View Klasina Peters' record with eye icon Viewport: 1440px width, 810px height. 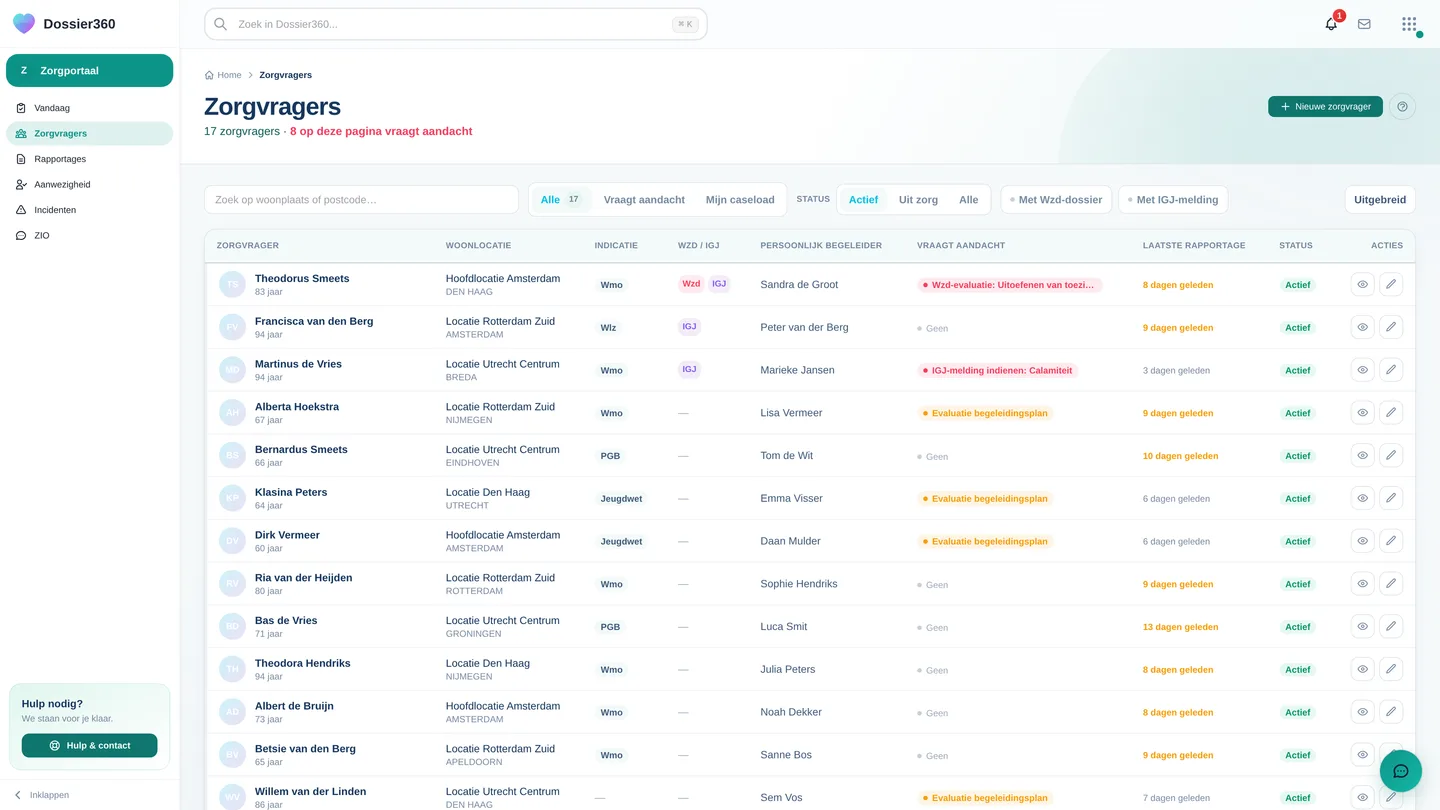pyautogui.click(x=1362, y=498)
